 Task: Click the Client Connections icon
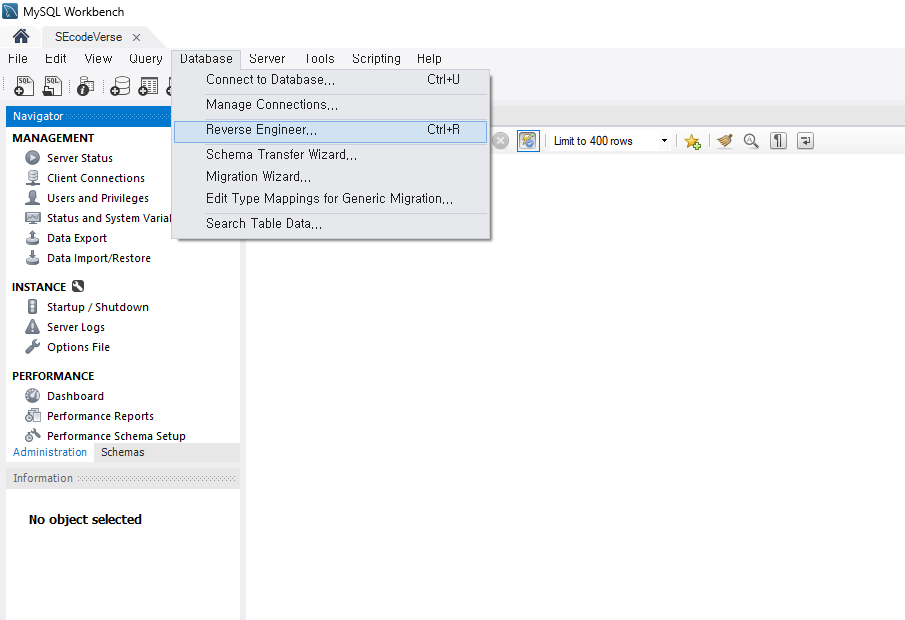pyautogui.click(x=32, y=178)
